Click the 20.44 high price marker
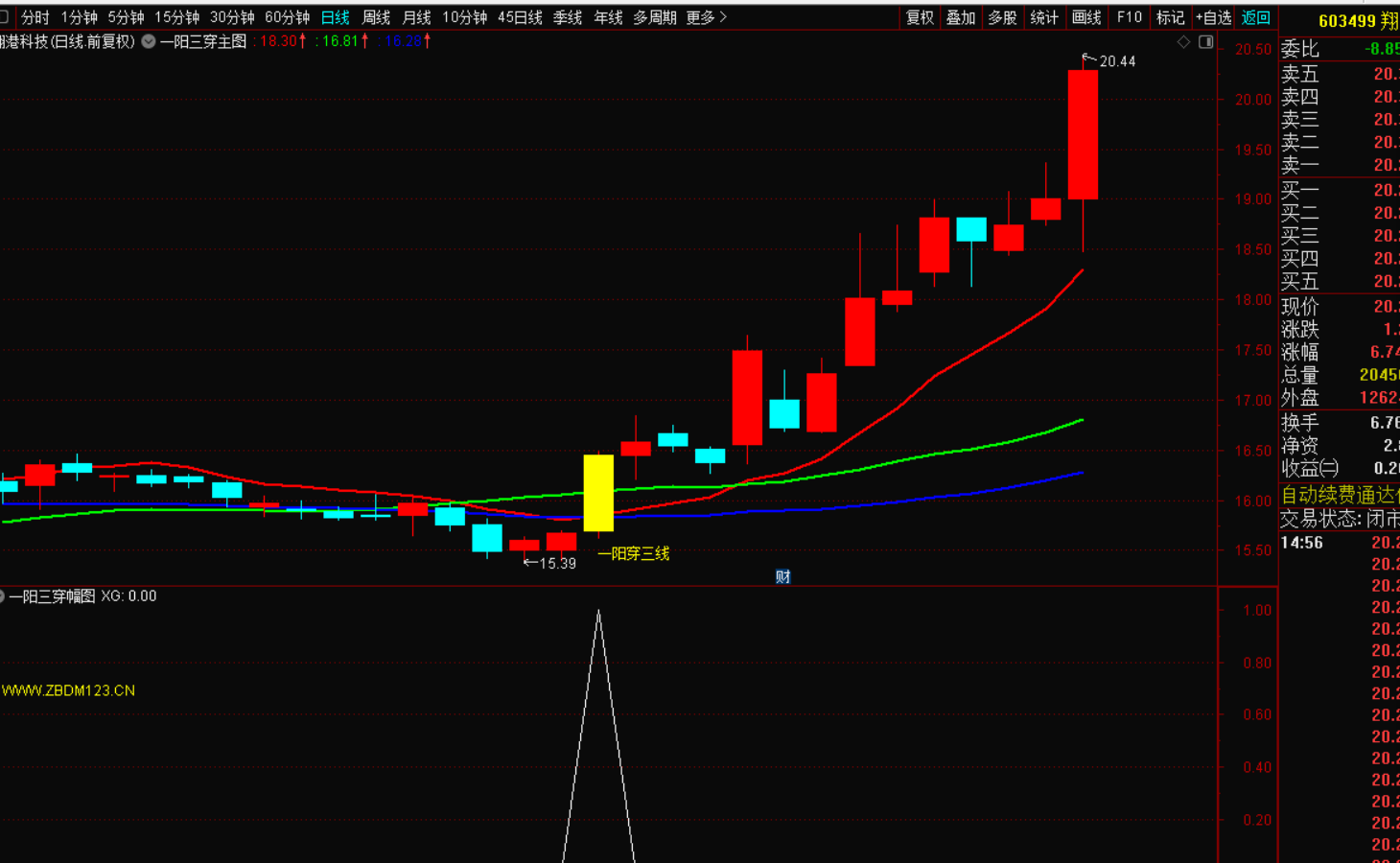 click(x=1116, y=61)
